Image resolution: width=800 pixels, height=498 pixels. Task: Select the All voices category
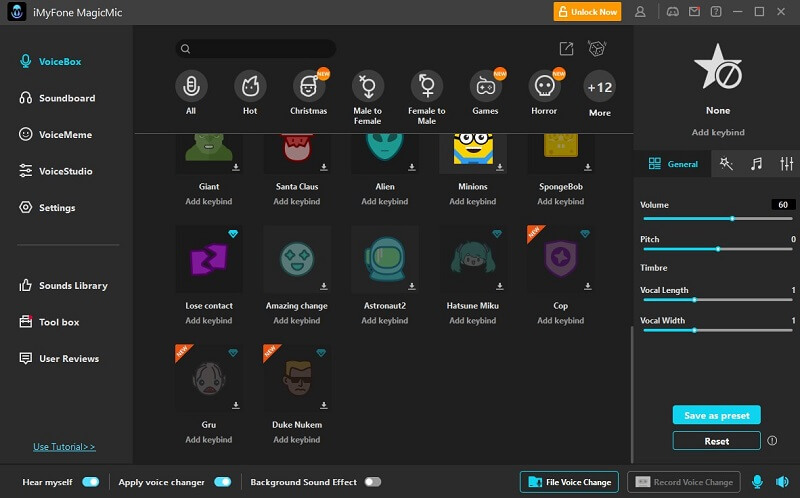click(191, 93)
